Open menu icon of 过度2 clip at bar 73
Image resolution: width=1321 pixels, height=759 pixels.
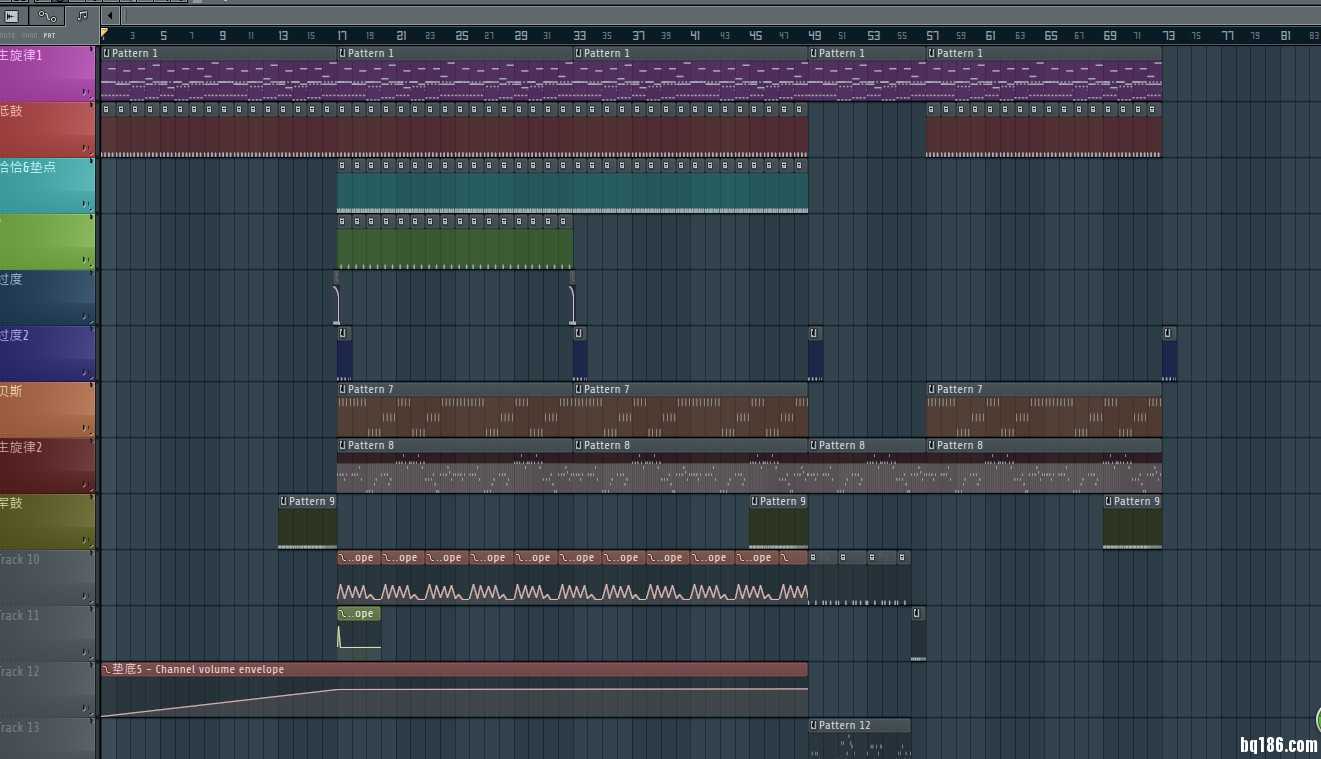pos(1168,333)
